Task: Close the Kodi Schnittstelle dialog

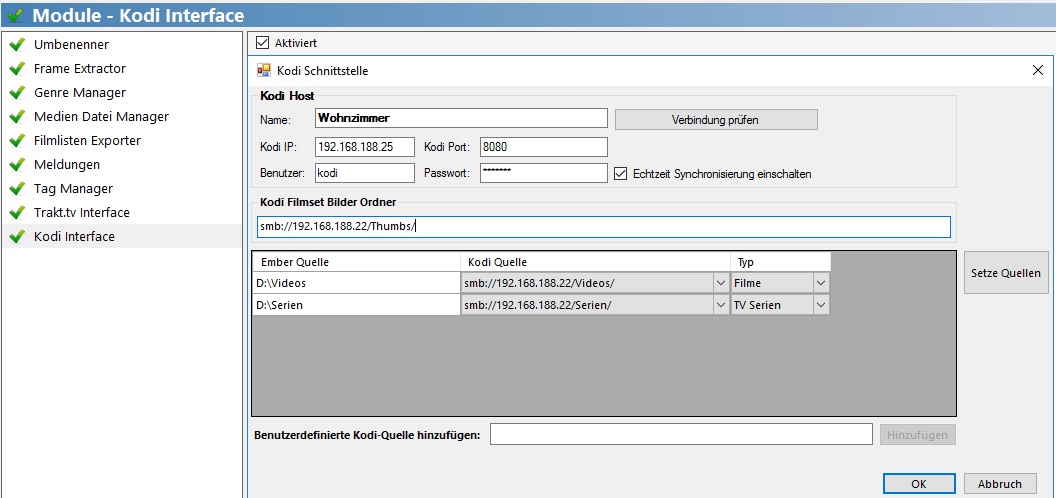Action: [x=1038, y=70]
